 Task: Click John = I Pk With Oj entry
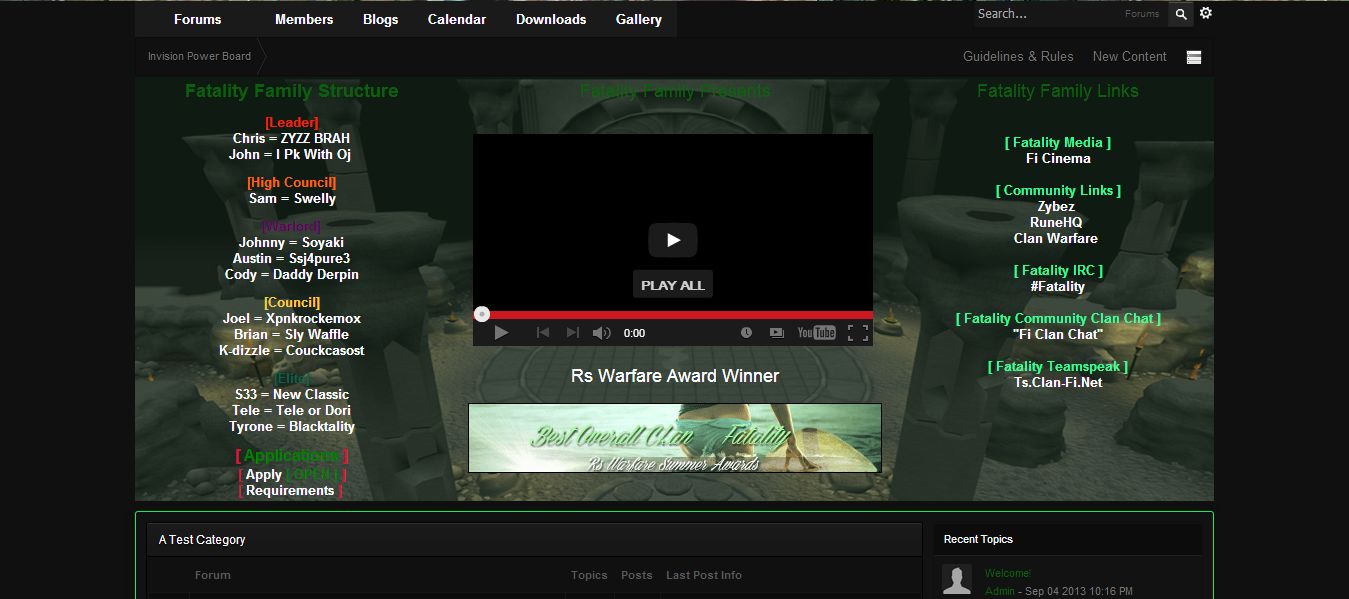[x=289, y=154]
